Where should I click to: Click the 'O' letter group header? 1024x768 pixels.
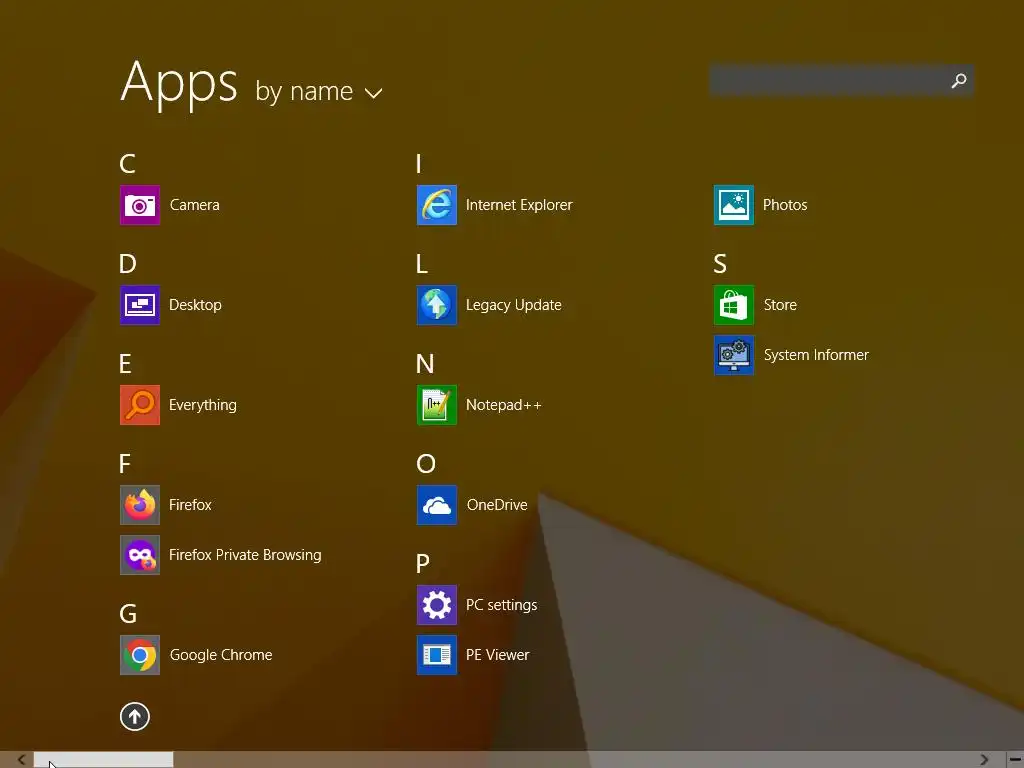(x=426, y=464)
